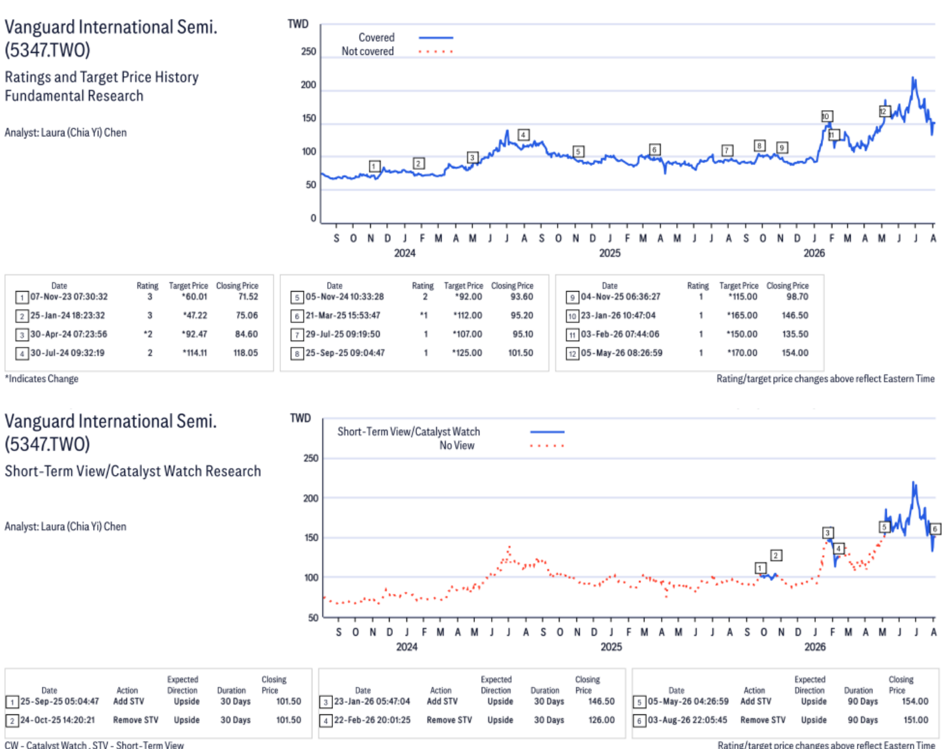Click the red dotted Not covered legend sample

[x=436, y=52]
